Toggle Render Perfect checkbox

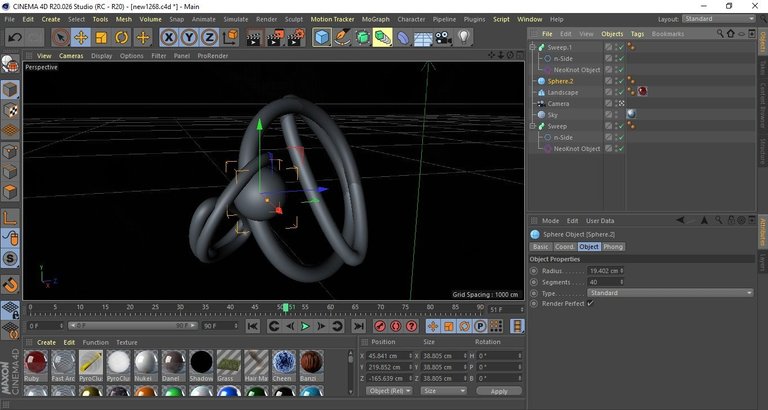click(590, 304)
